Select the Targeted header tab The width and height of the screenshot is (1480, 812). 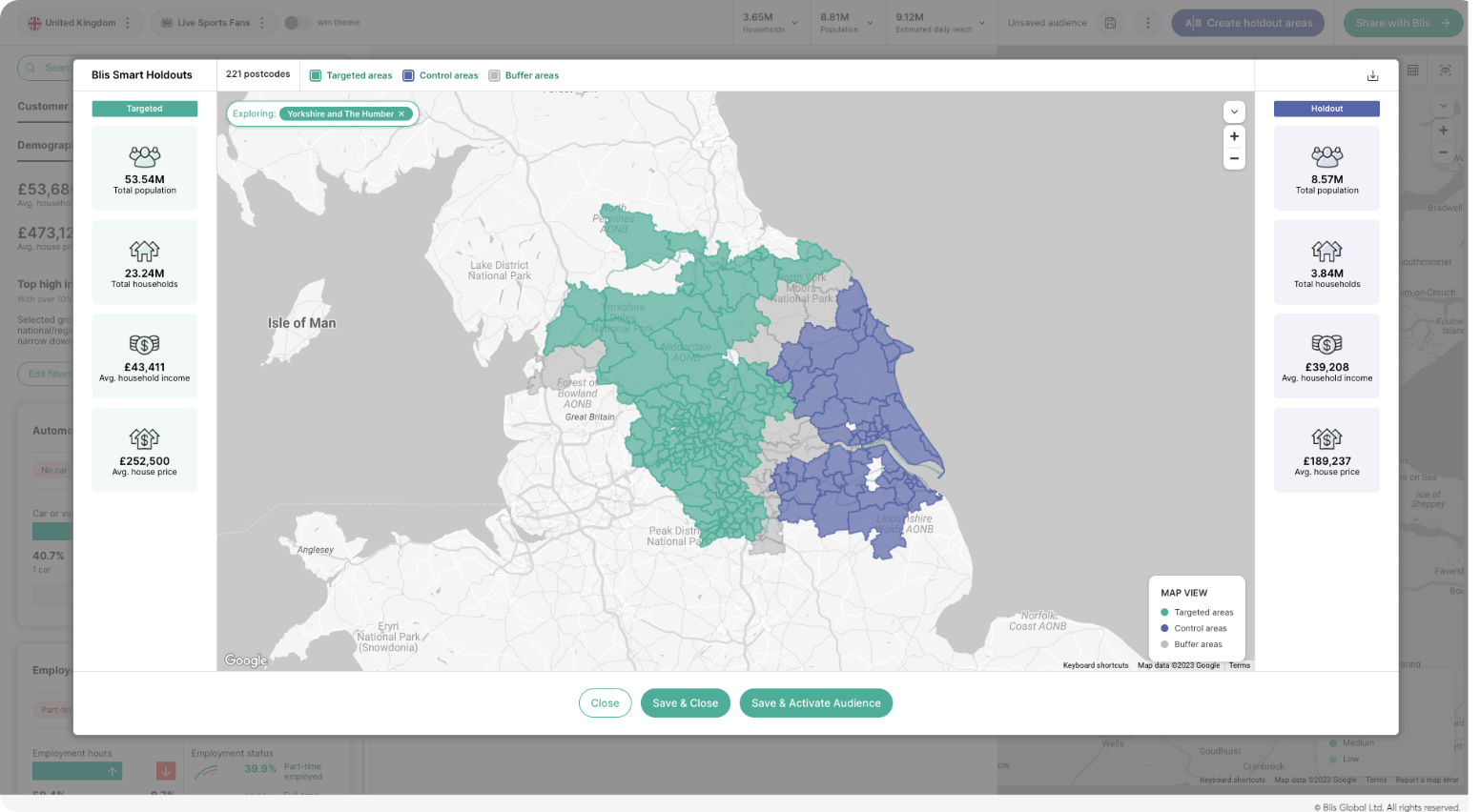[145, 109]
